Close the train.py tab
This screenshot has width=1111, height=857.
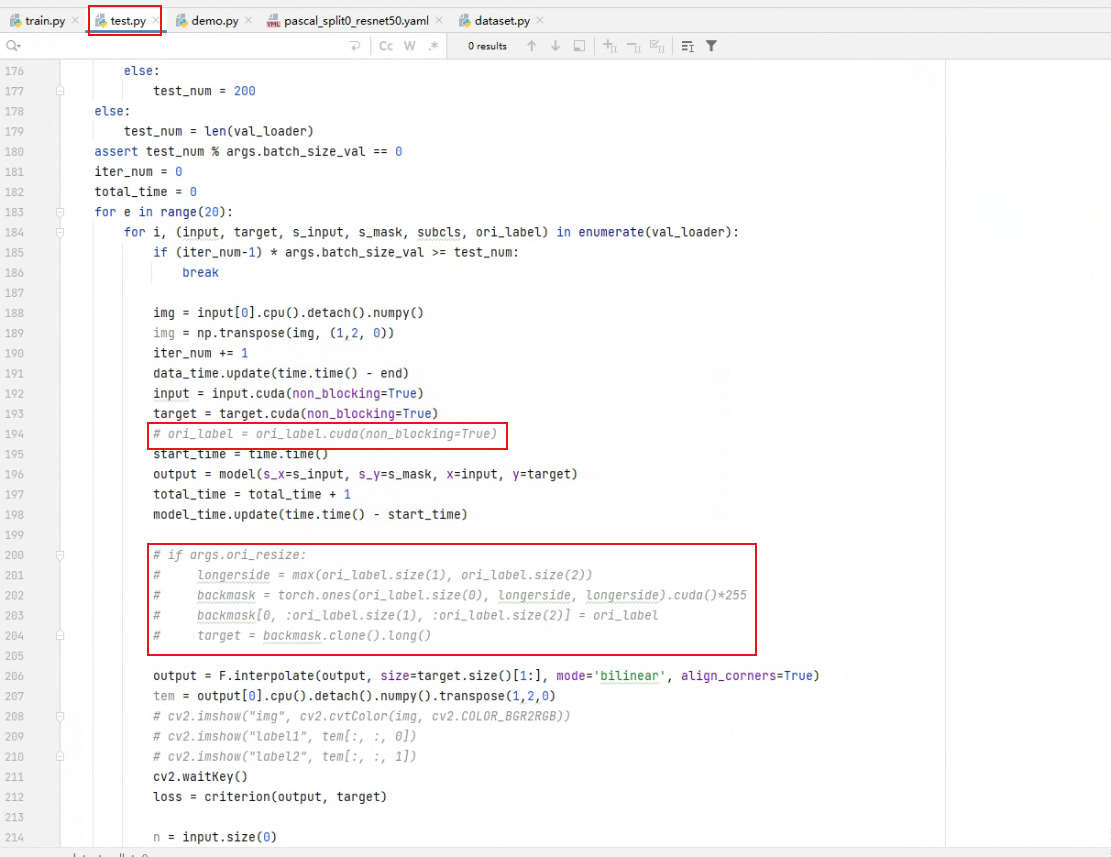75,21
